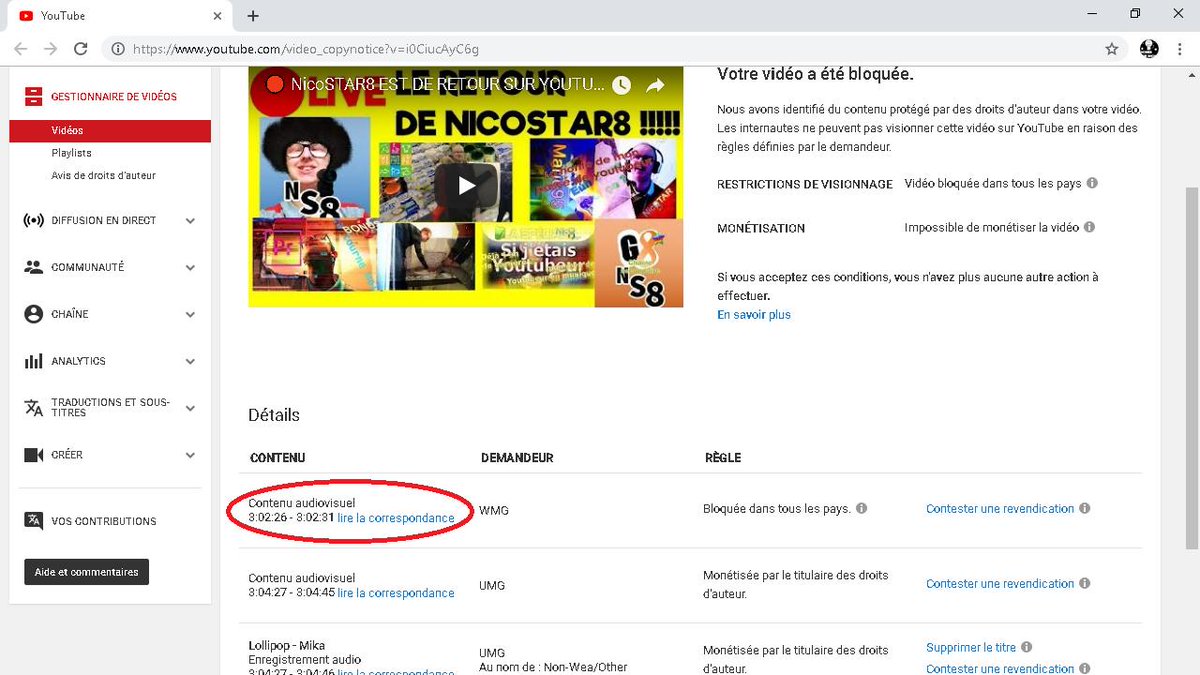
Task: Expand the Communauté chevron
Action: (190, 268)
